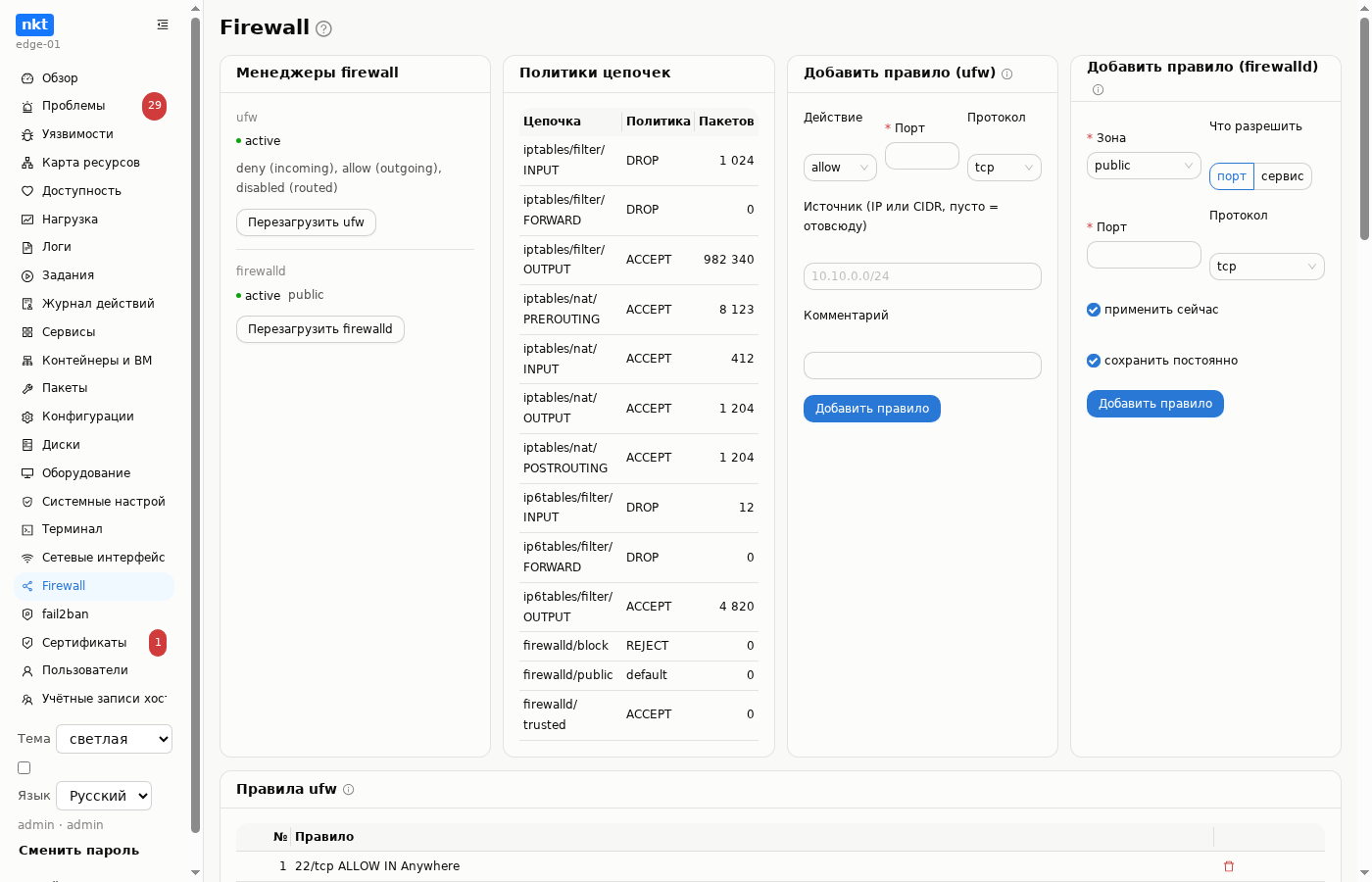Focus the ufw Порт input field
This screenshot has height=882, width=1372.
click(x=922, y=156)
